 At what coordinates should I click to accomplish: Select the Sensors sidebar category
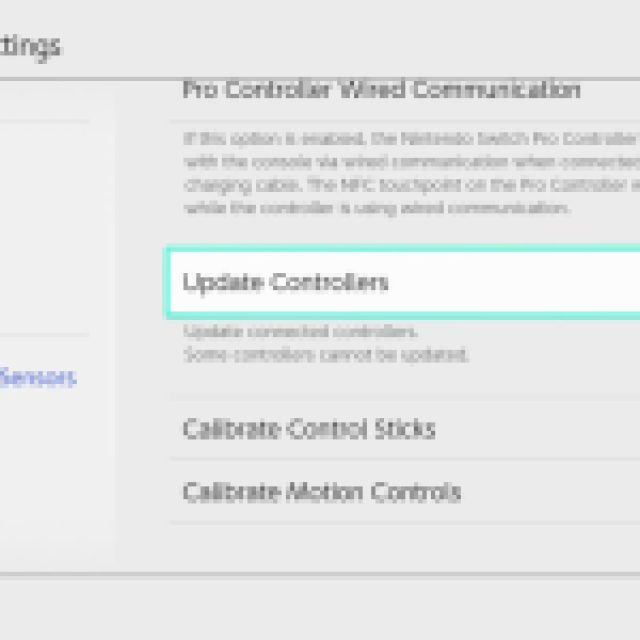38,378
